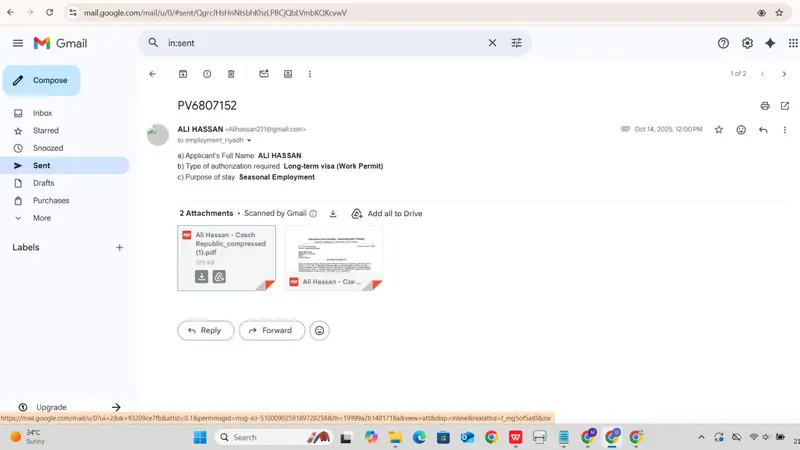Reply using the header arrow icon
Image resolution: width=800 pixels, height=450 pixels.
[x=763, y=130]
